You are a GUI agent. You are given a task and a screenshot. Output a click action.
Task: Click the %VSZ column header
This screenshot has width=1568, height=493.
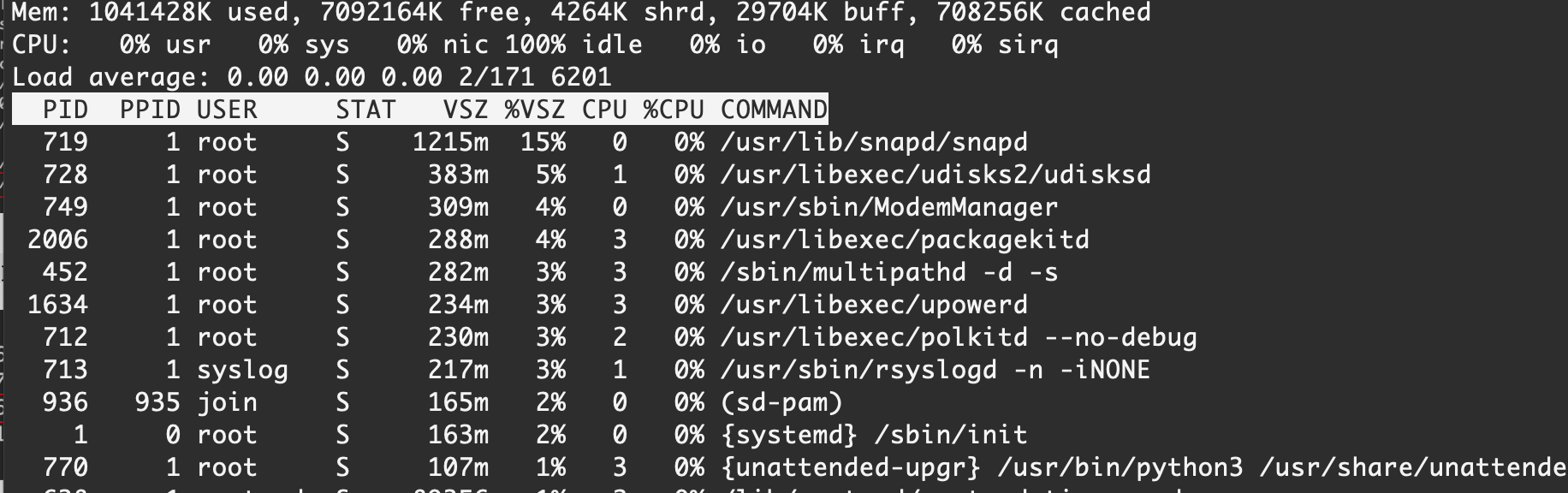click(x=535, y=110)
